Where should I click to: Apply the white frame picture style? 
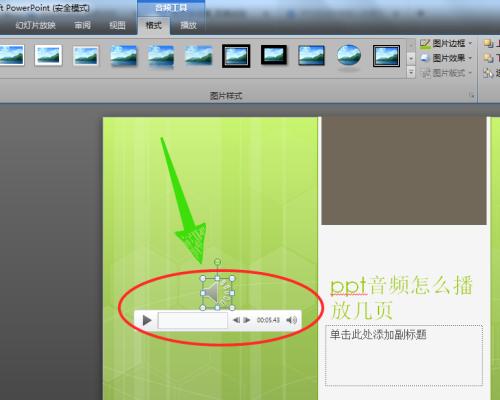[48, 55]
